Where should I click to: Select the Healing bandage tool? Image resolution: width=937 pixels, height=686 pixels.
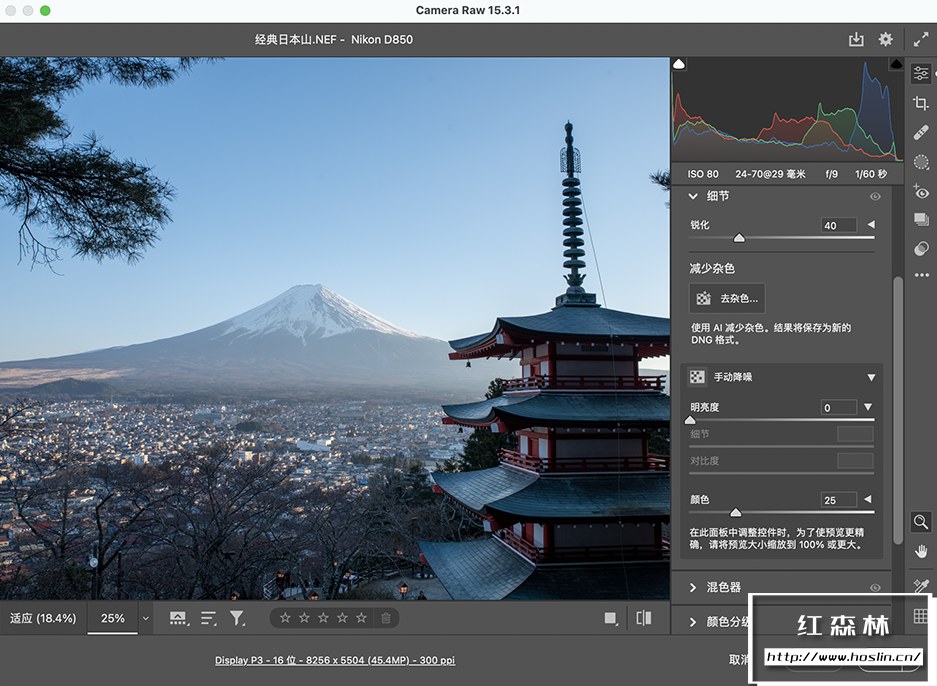921,132
